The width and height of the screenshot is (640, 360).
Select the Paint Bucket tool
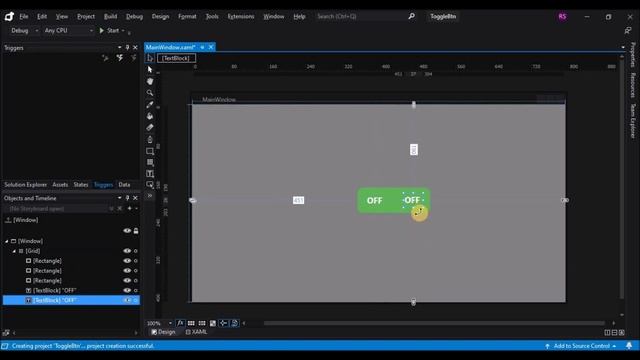[150, 116]
